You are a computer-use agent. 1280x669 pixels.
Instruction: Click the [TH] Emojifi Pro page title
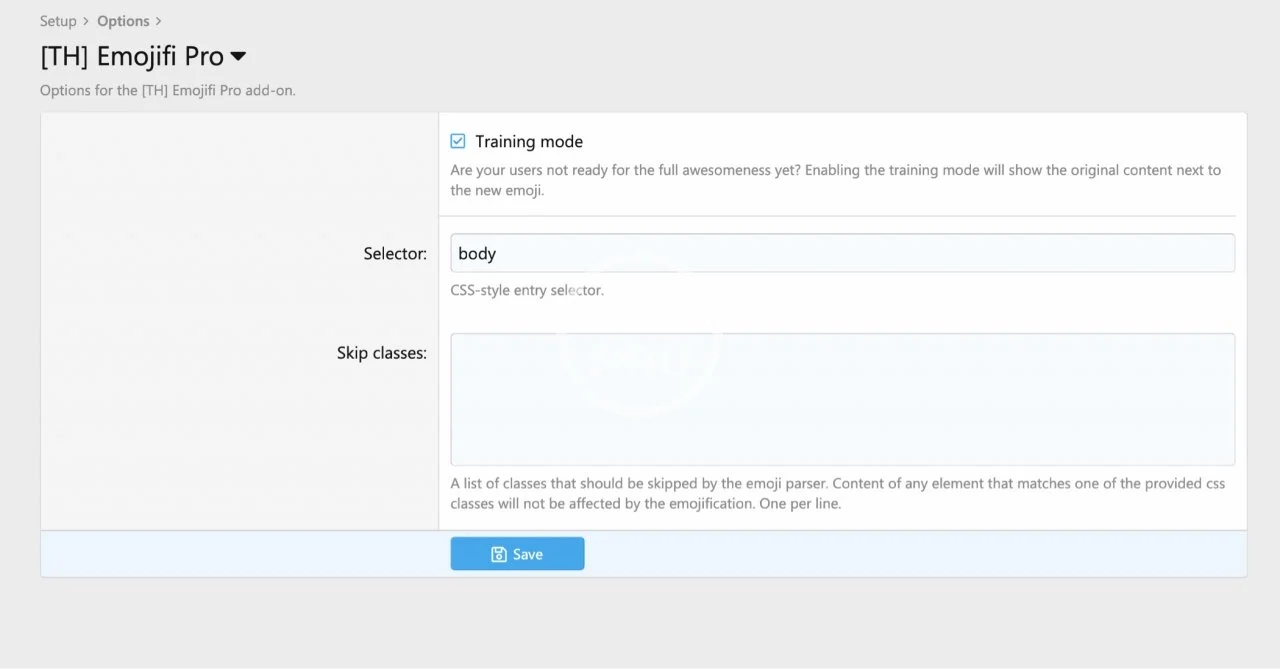point(132,57)
